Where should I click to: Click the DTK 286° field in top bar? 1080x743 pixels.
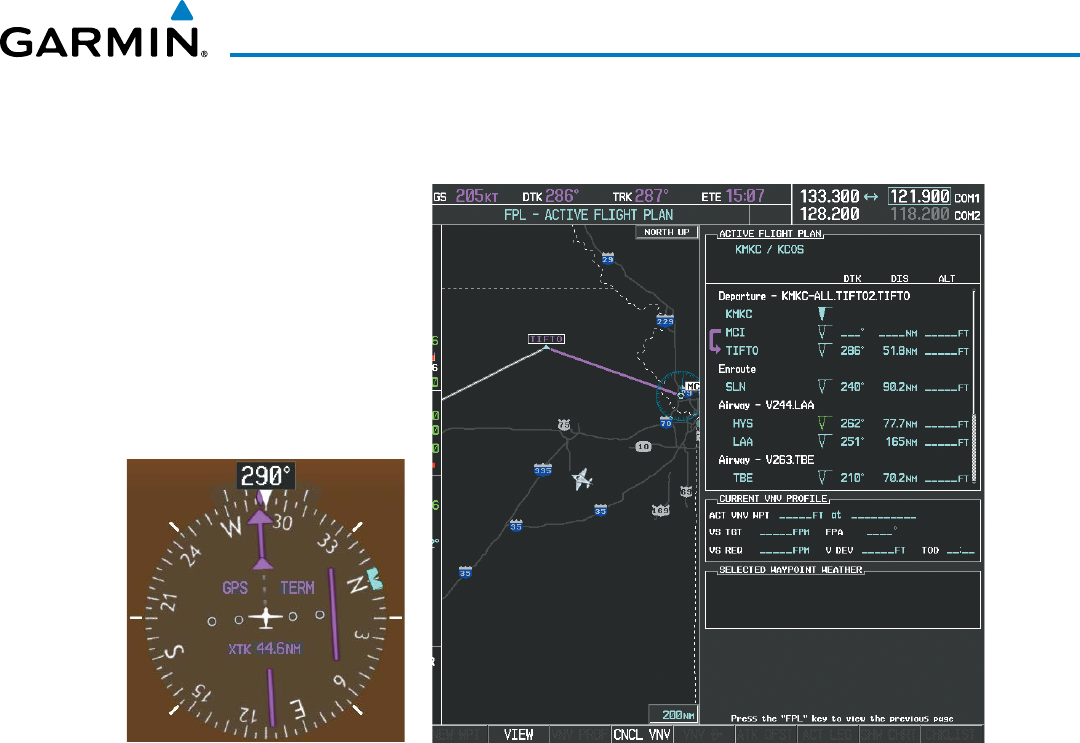click(550, 196)
